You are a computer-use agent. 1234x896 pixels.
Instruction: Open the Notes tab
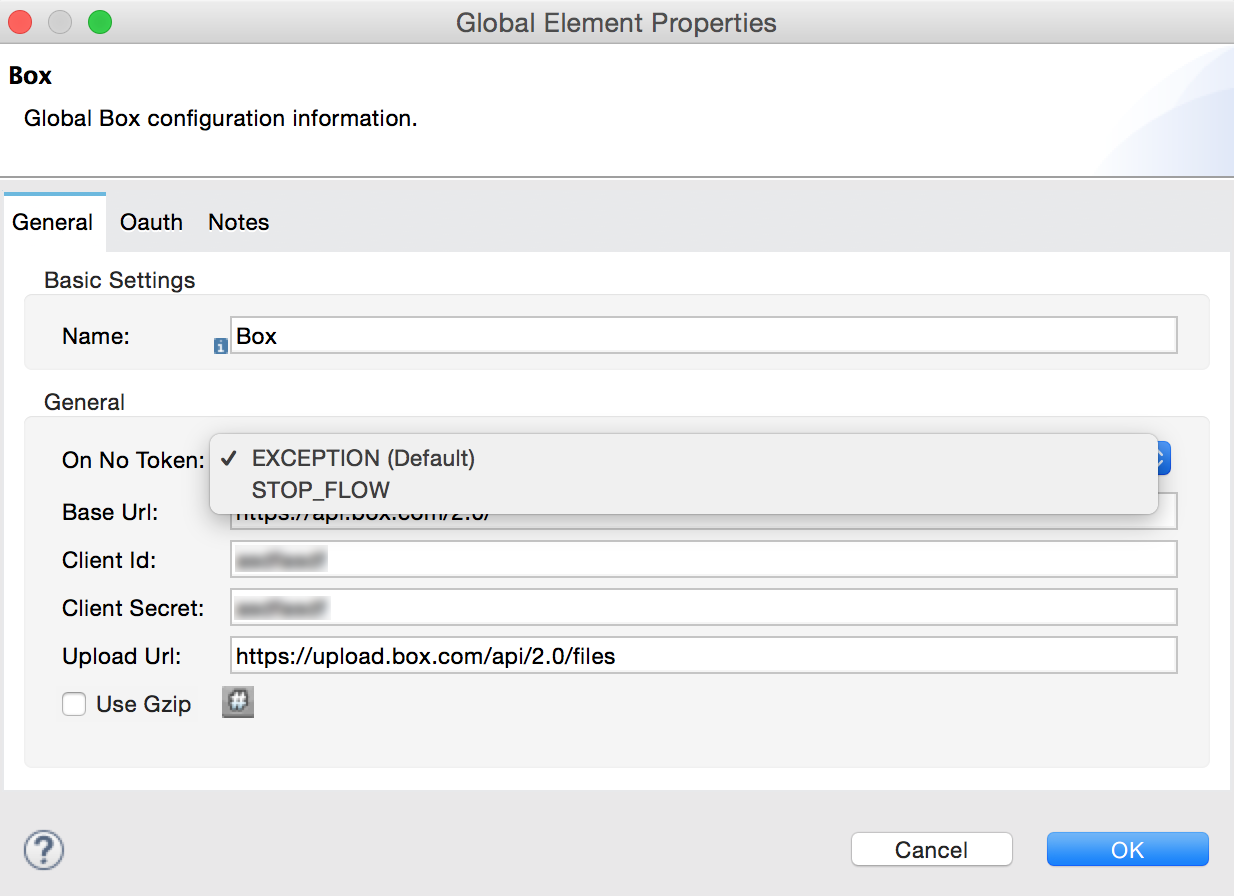(238, 222)
